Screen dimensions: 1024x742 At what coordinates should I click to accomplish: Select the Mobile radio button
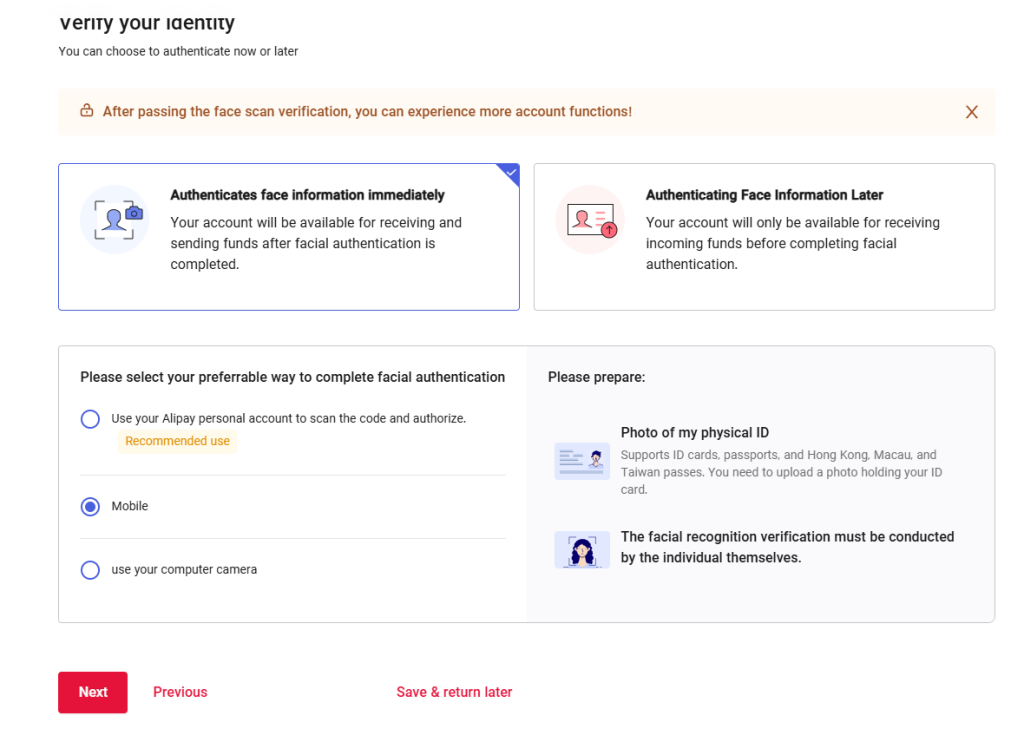90,507
